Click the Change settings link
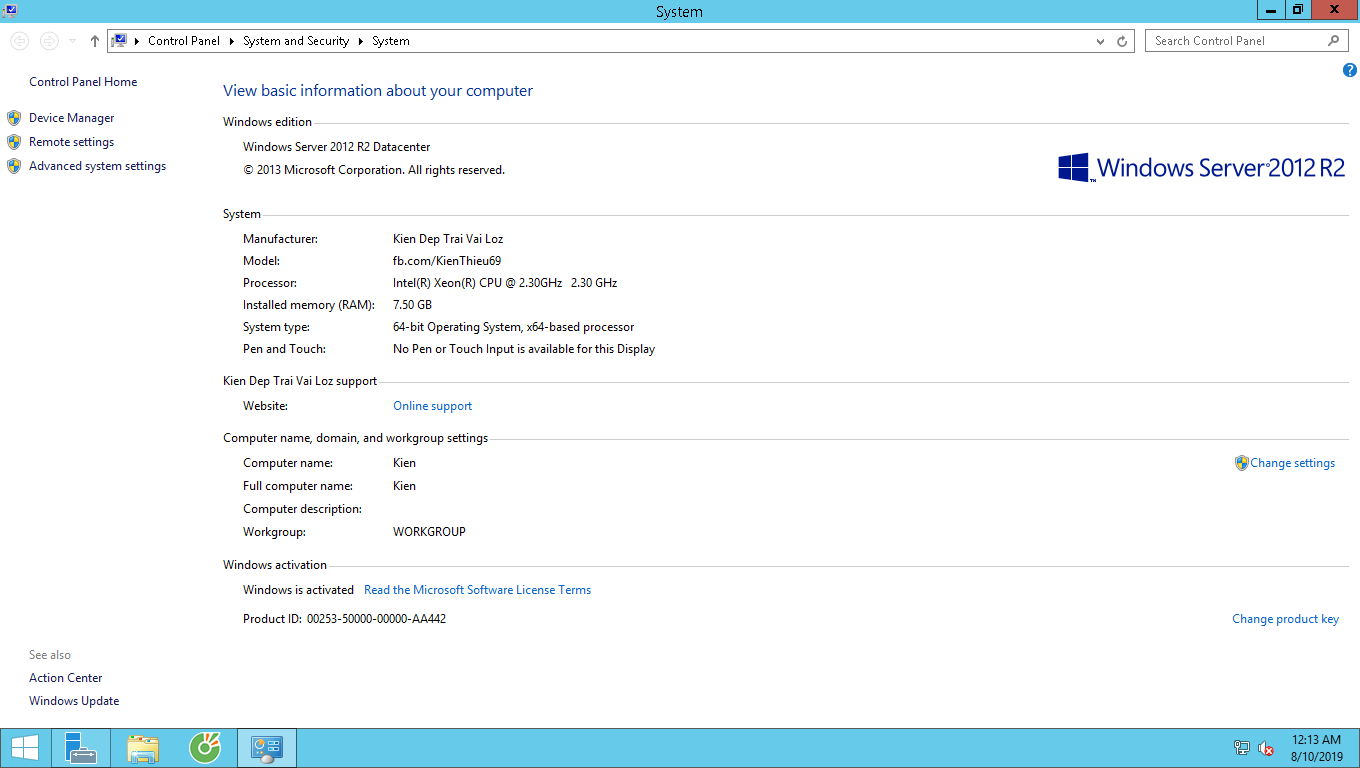 click(1292, 463)
